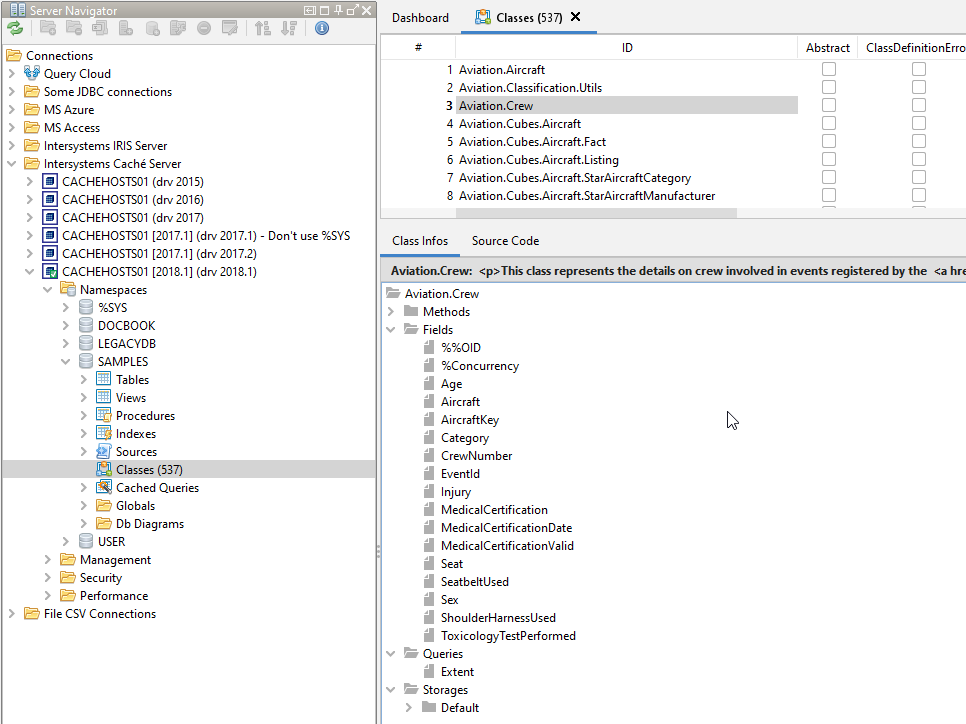Image resolution: width=966 pixels, height=724 pixels.
Task: Select the MedicalCertificationDate field
Action: pyautogui.click(x=506, y=528)
